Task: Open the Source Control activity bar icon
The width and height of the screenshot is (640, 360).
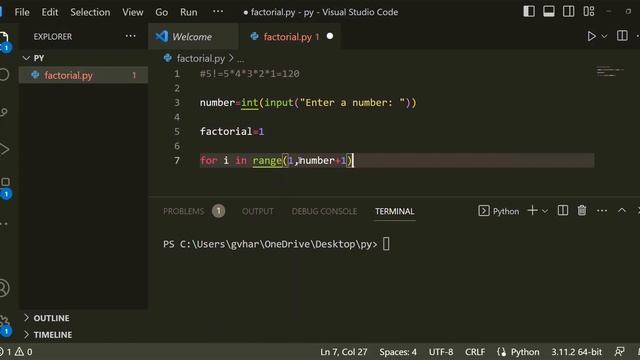Action: 4,112
